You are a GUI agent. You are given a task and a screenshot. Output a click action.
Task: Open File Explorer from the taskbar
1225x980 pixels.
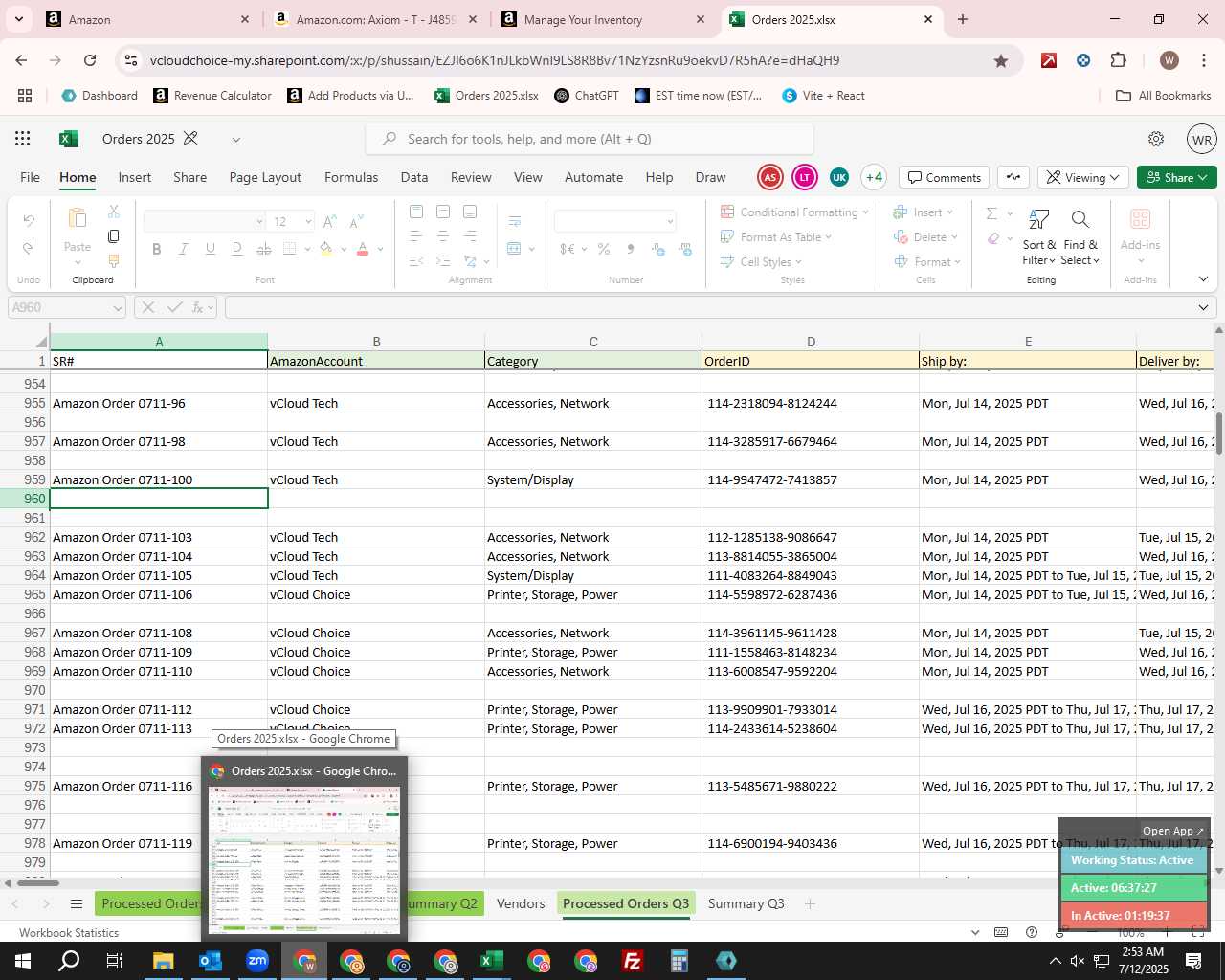click(x=164, y=961)
